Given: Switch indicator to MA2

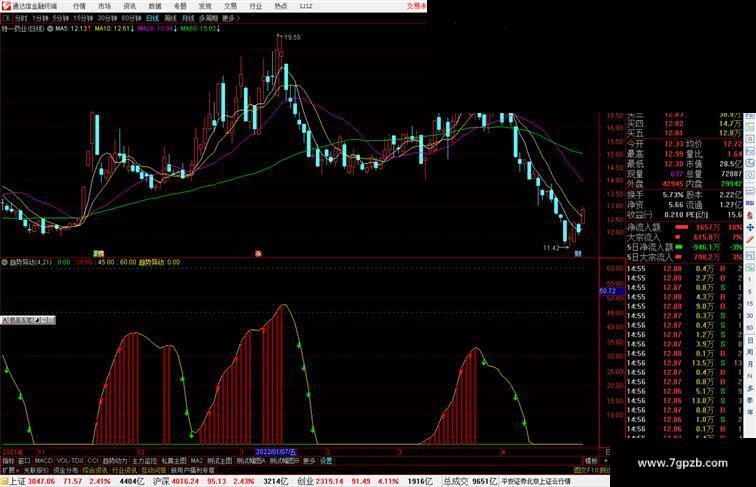Looking at the screenshot, I should click(x=196, y=461).
